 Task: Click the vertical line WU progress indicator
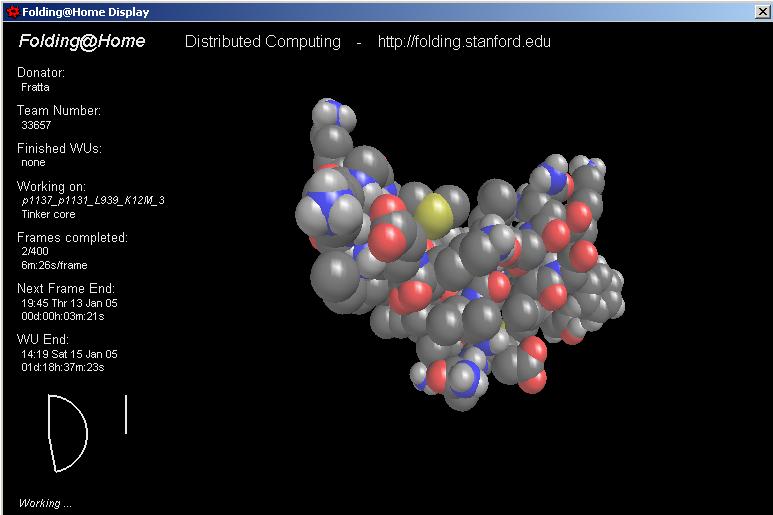(126, 414)
